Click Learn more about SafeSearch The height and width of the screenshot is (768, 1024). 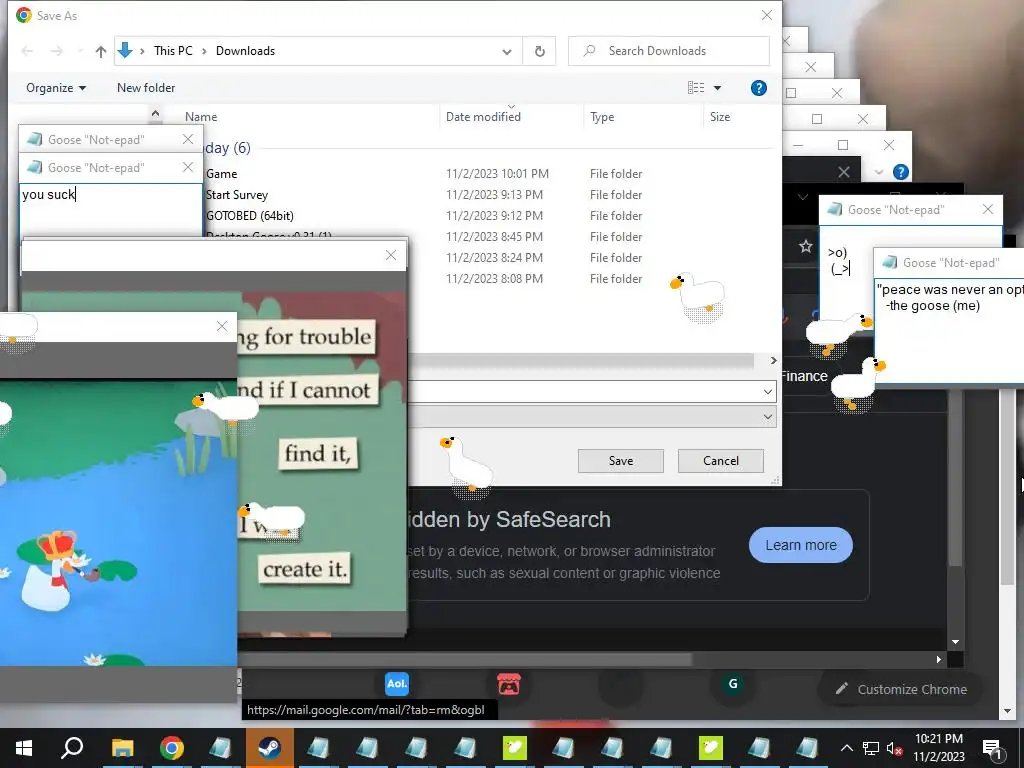801,545
